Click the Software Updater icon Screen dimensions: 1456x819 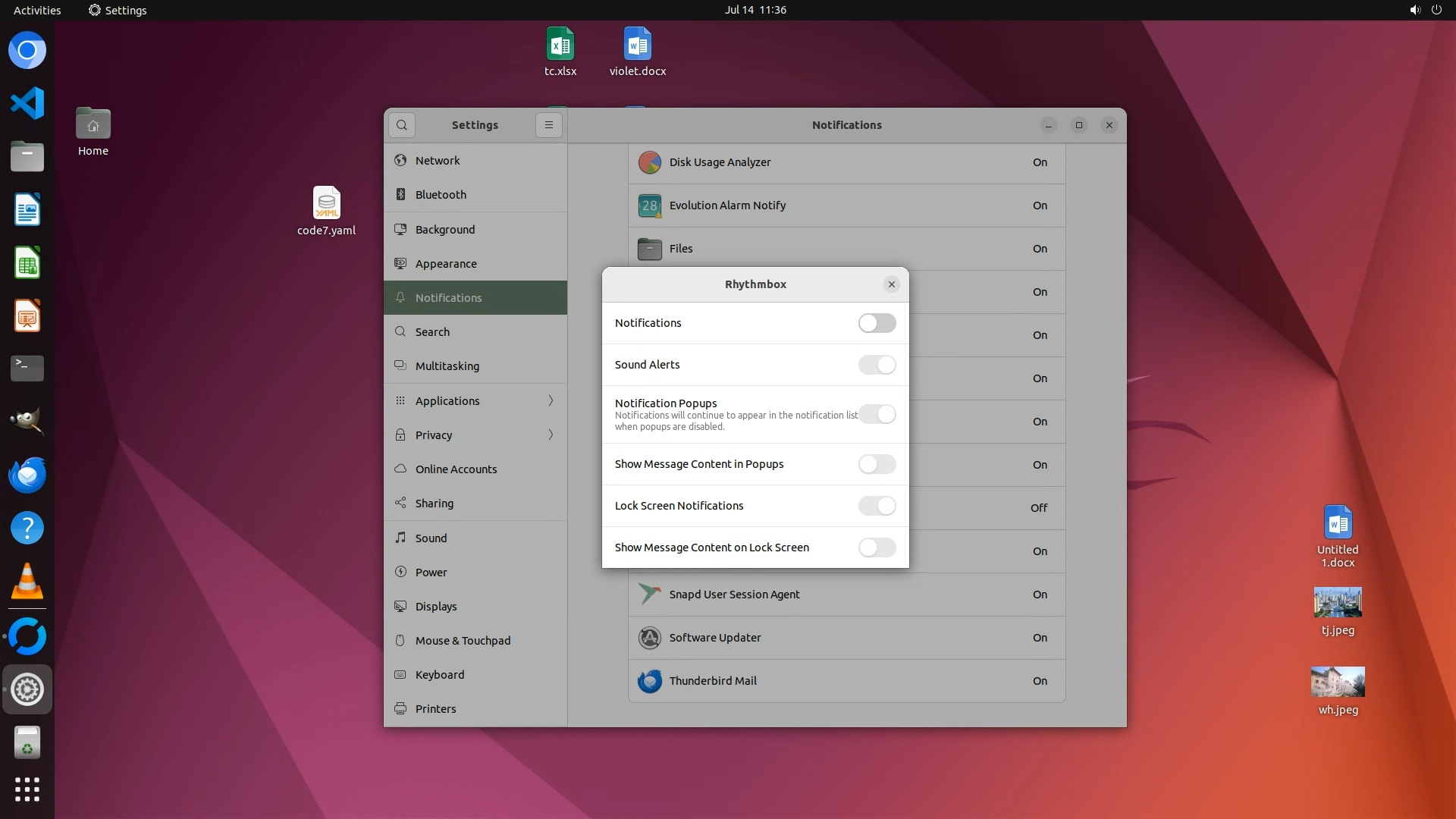click(x=649, y=638)
